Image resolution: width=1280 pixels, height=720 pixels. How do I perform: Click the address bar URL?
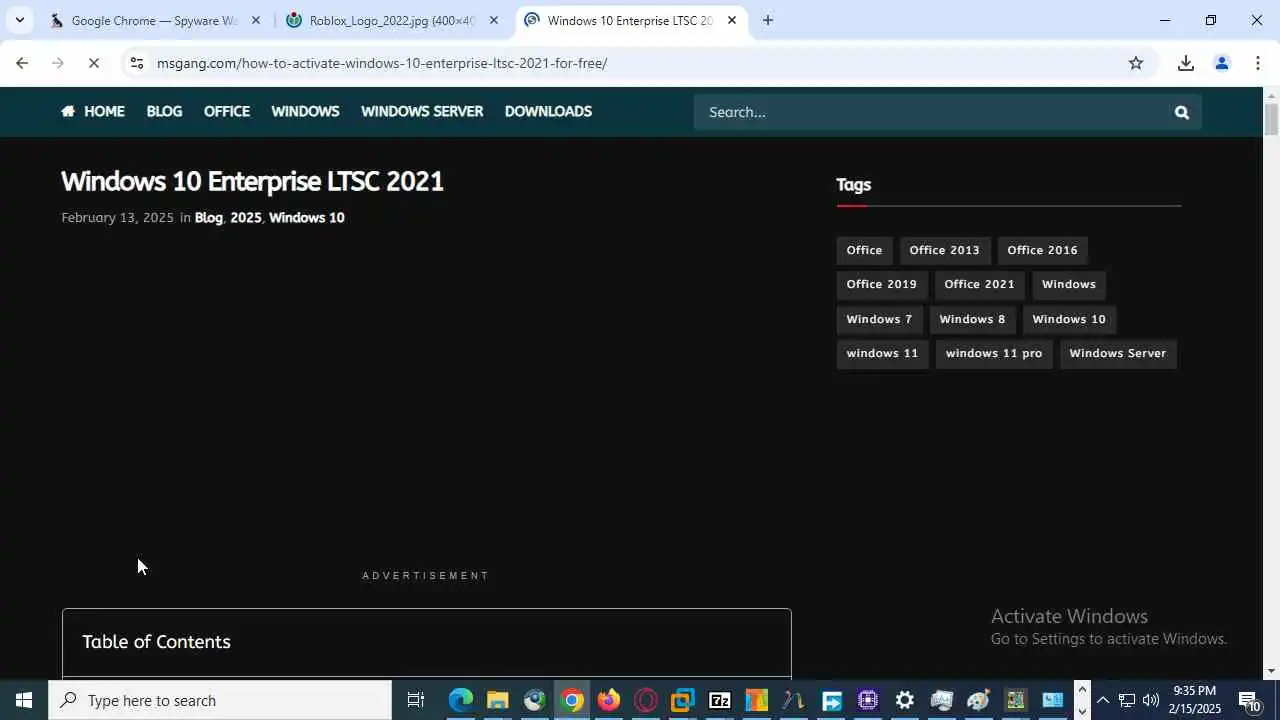(x=382, y=63)
